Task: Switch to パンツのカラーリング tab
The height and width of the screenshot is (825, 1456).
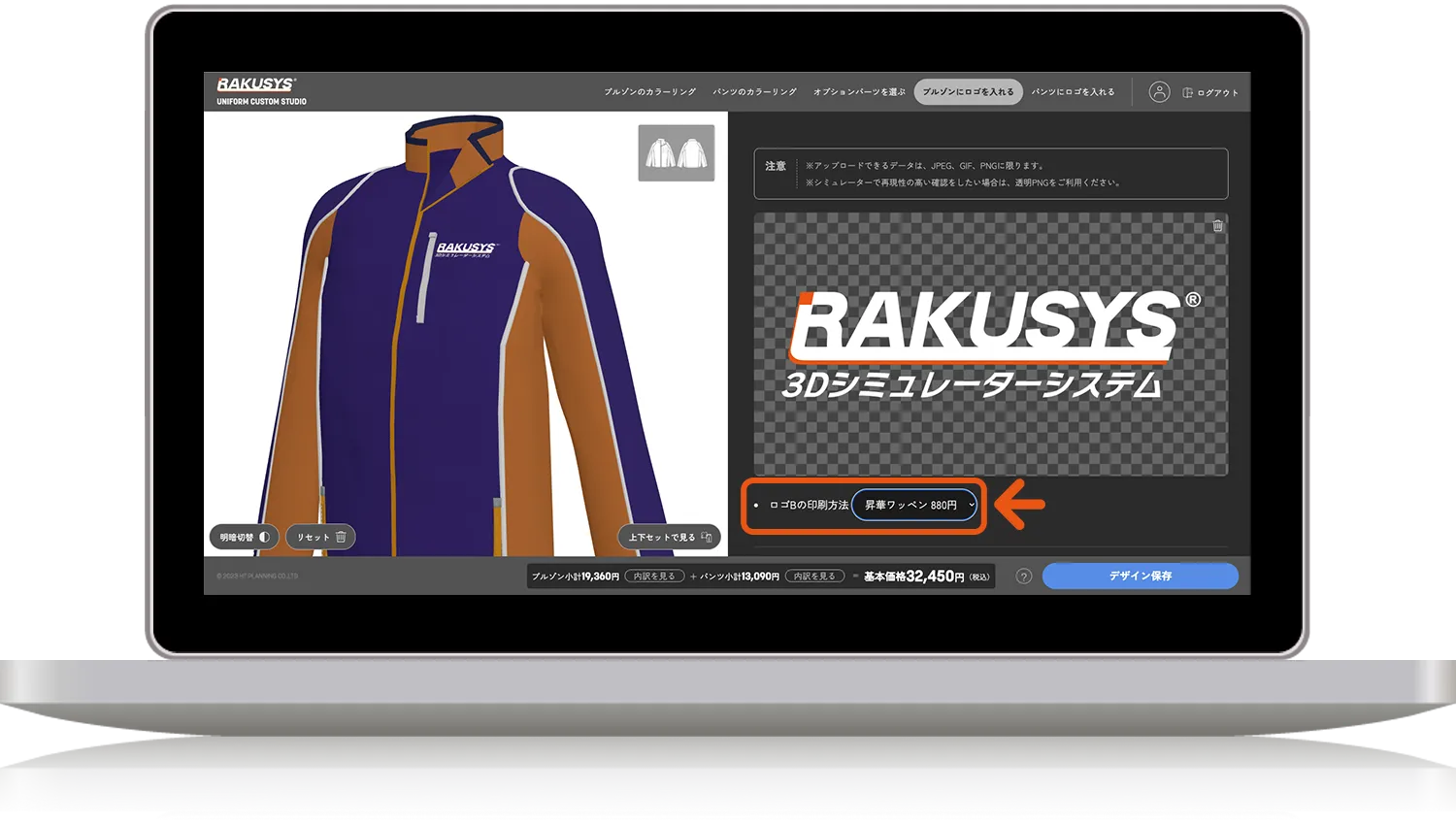Action: pos(754,92)
